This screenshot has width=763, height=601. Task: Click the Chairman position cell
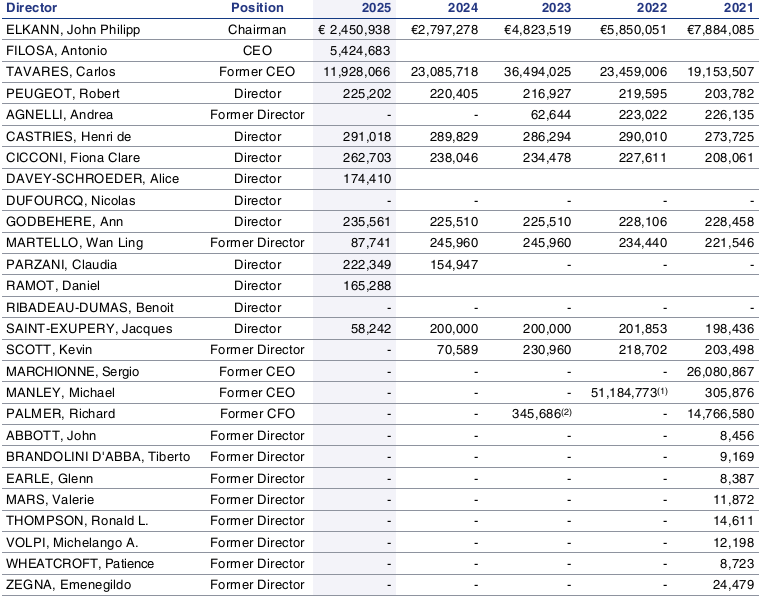point(257,29)
